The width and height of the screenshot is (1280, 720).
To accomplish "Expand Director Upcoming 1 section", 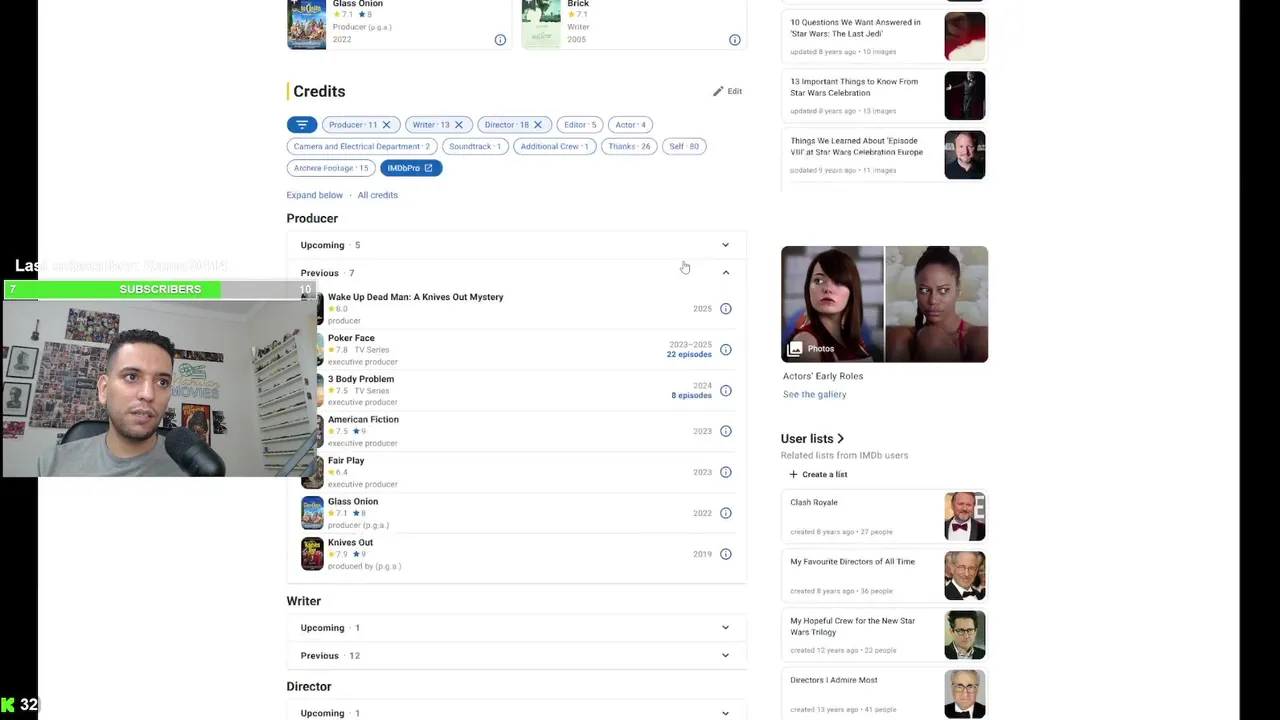I will pyautogui.click(x=516, y=713).
